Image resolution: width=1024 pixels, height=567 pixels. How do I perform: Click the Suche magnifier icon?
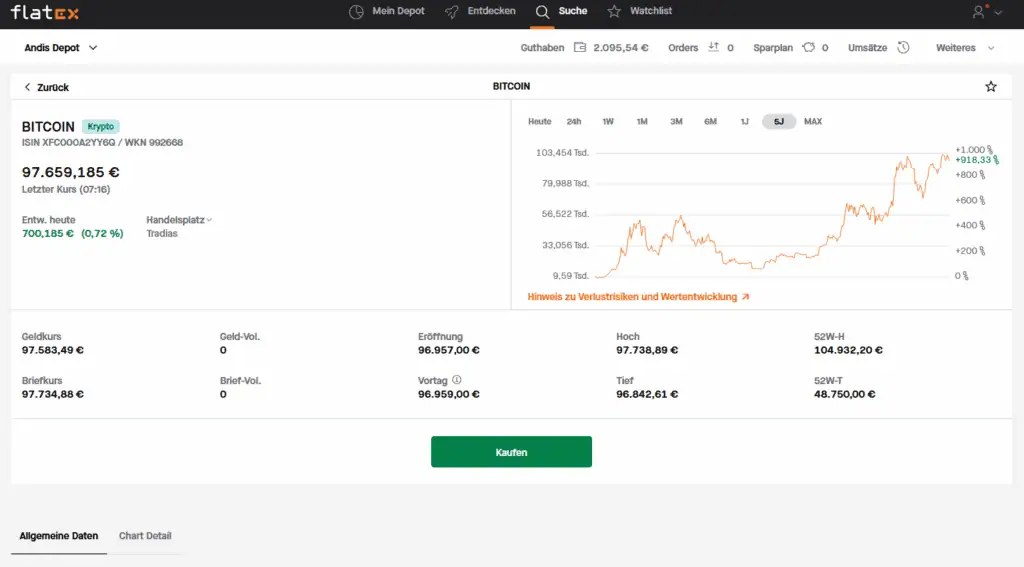coord(542,12)
